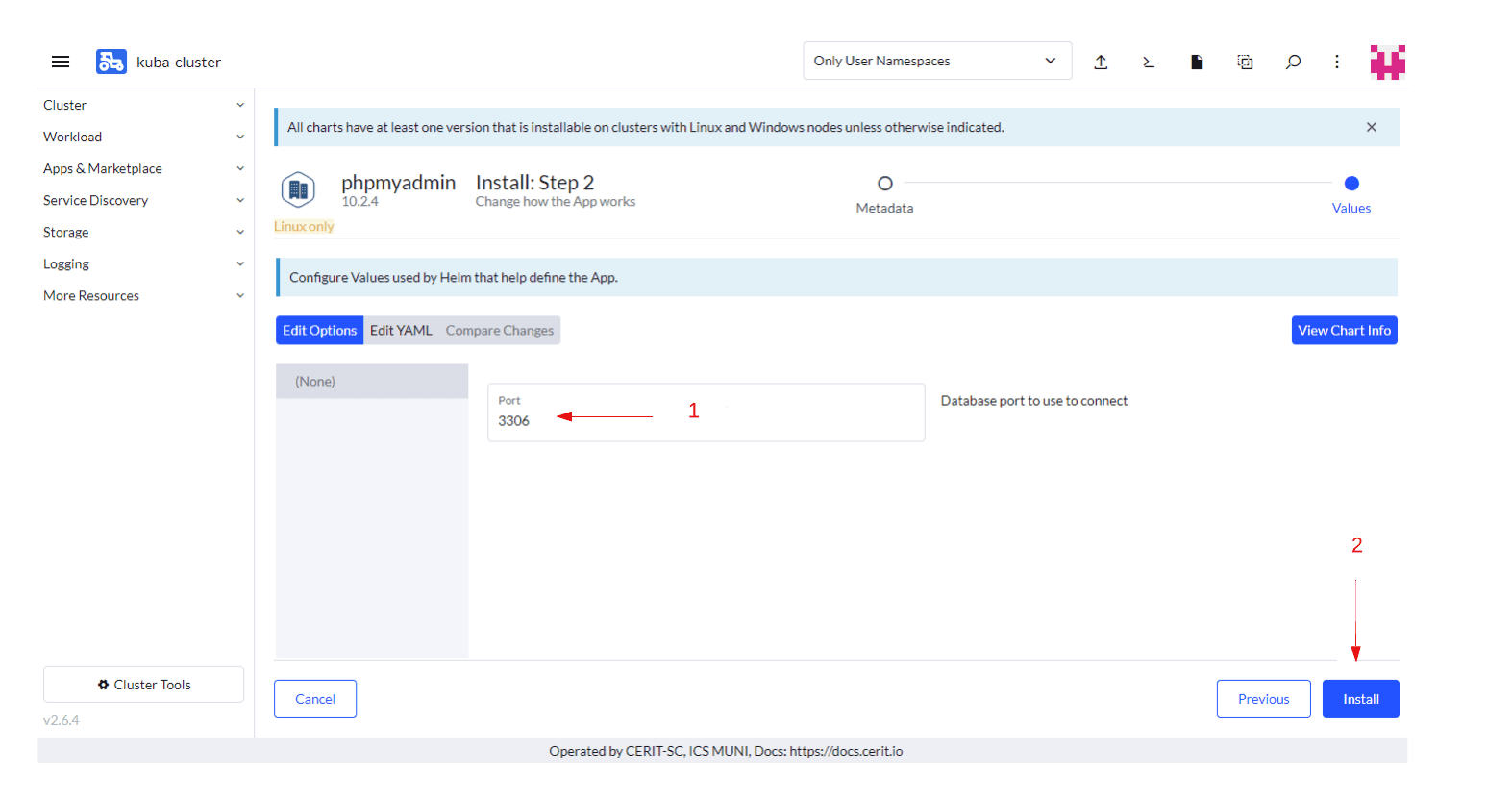The height and width of the screenshot is (801, 1512).
Task: Click the Rancher cluster logo icon
Action: click(x=111, y=62)
